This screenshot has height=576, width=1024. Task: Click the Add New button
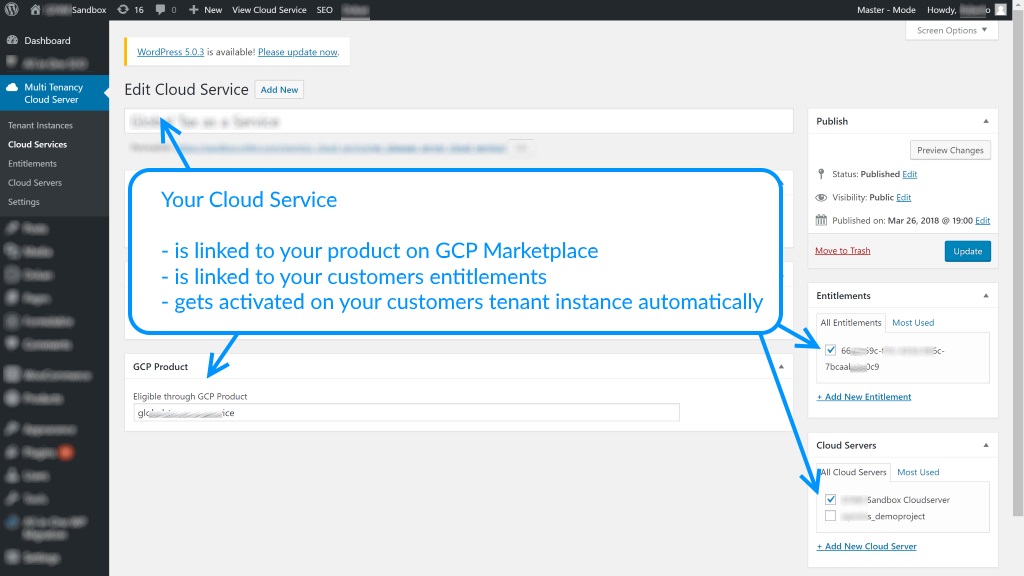[x=279, y=89]
